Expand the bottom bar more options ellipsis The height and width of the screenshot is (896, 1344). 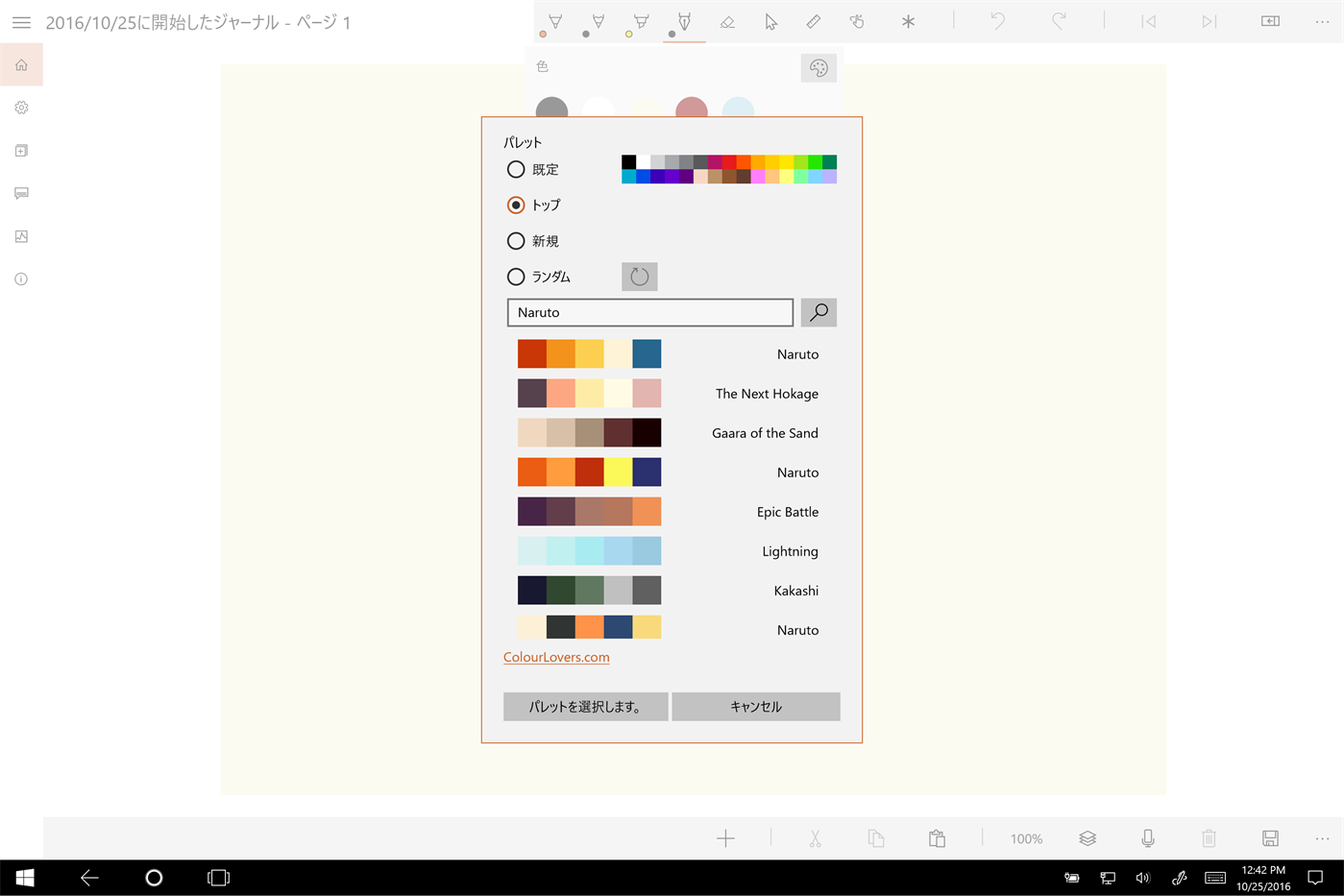click(1322, 838)
